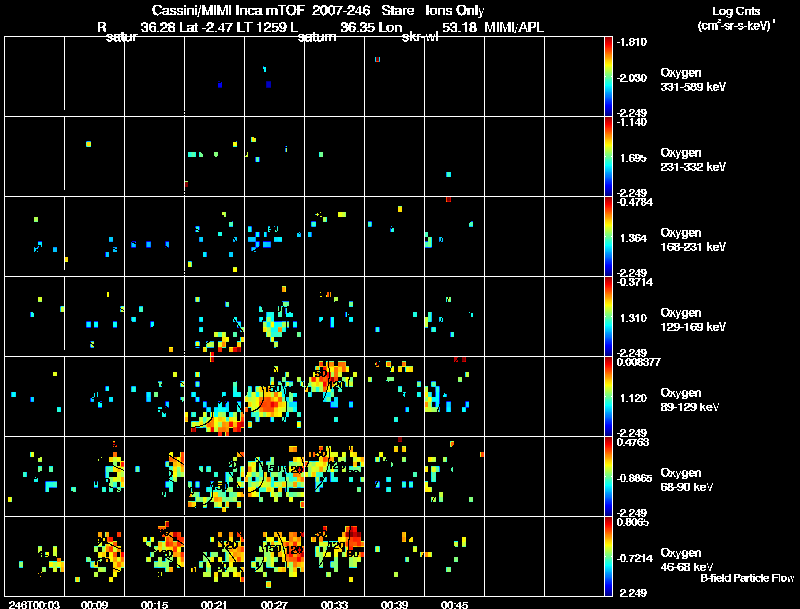This screenshot has height=609, width=800.
Task: Select the 68-90 keV image panel at 00:33
Action: pos(334,477)
